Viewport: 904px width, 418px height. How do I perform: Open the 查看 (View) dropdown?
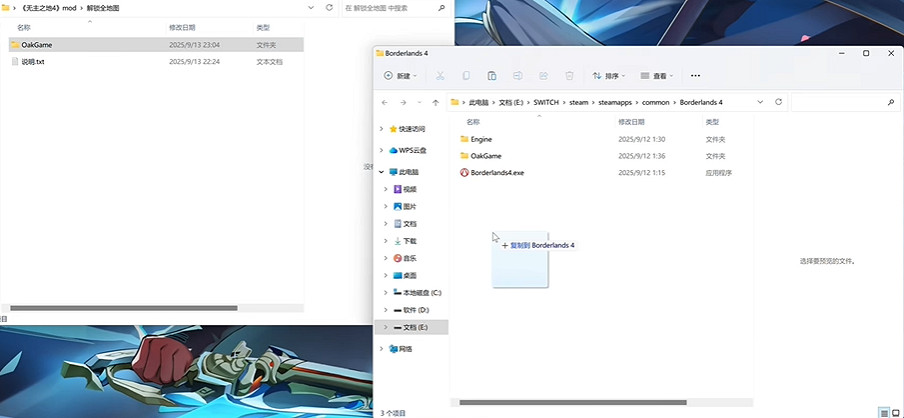point(657,76)
